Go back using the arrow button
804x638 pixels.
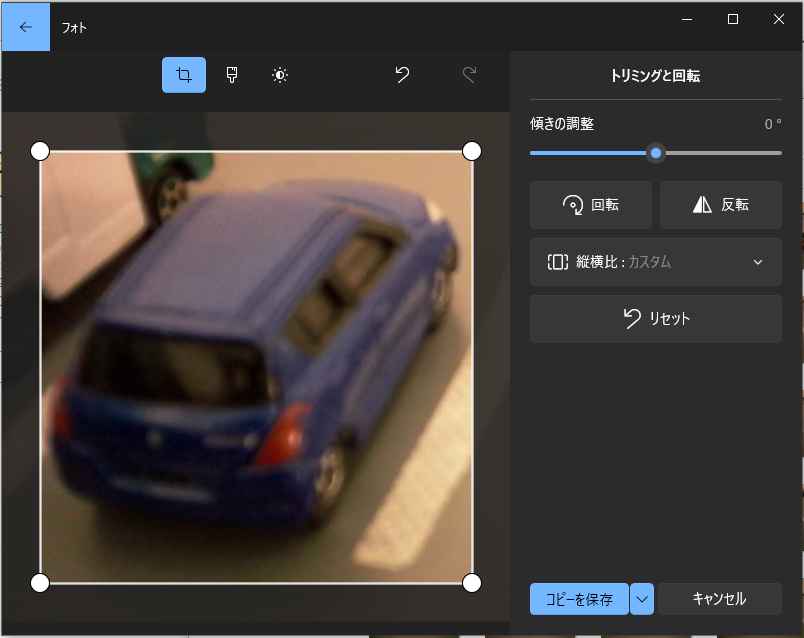coord(26,27)
